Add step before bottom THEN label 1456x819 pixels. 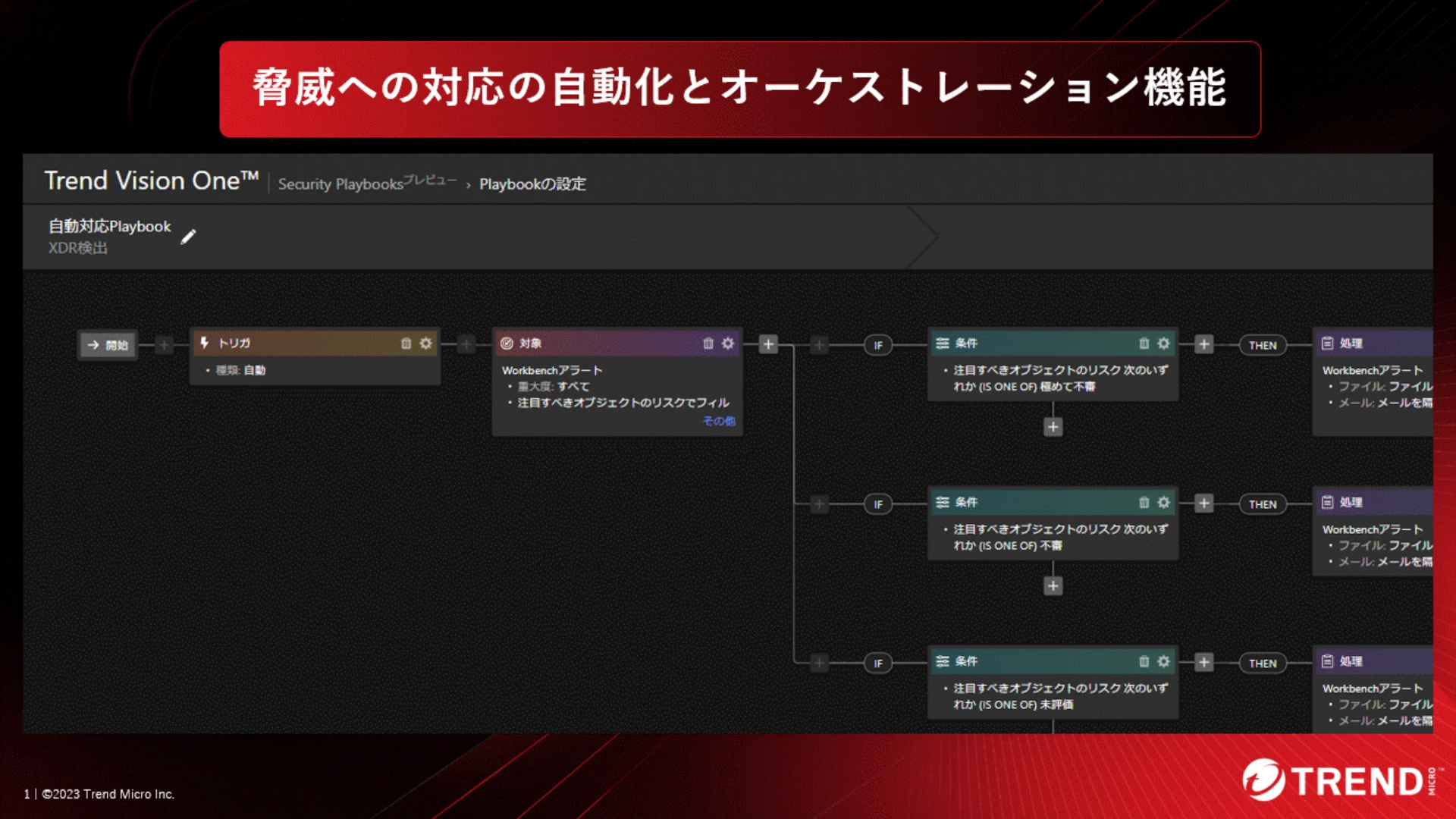point(1204,662)
